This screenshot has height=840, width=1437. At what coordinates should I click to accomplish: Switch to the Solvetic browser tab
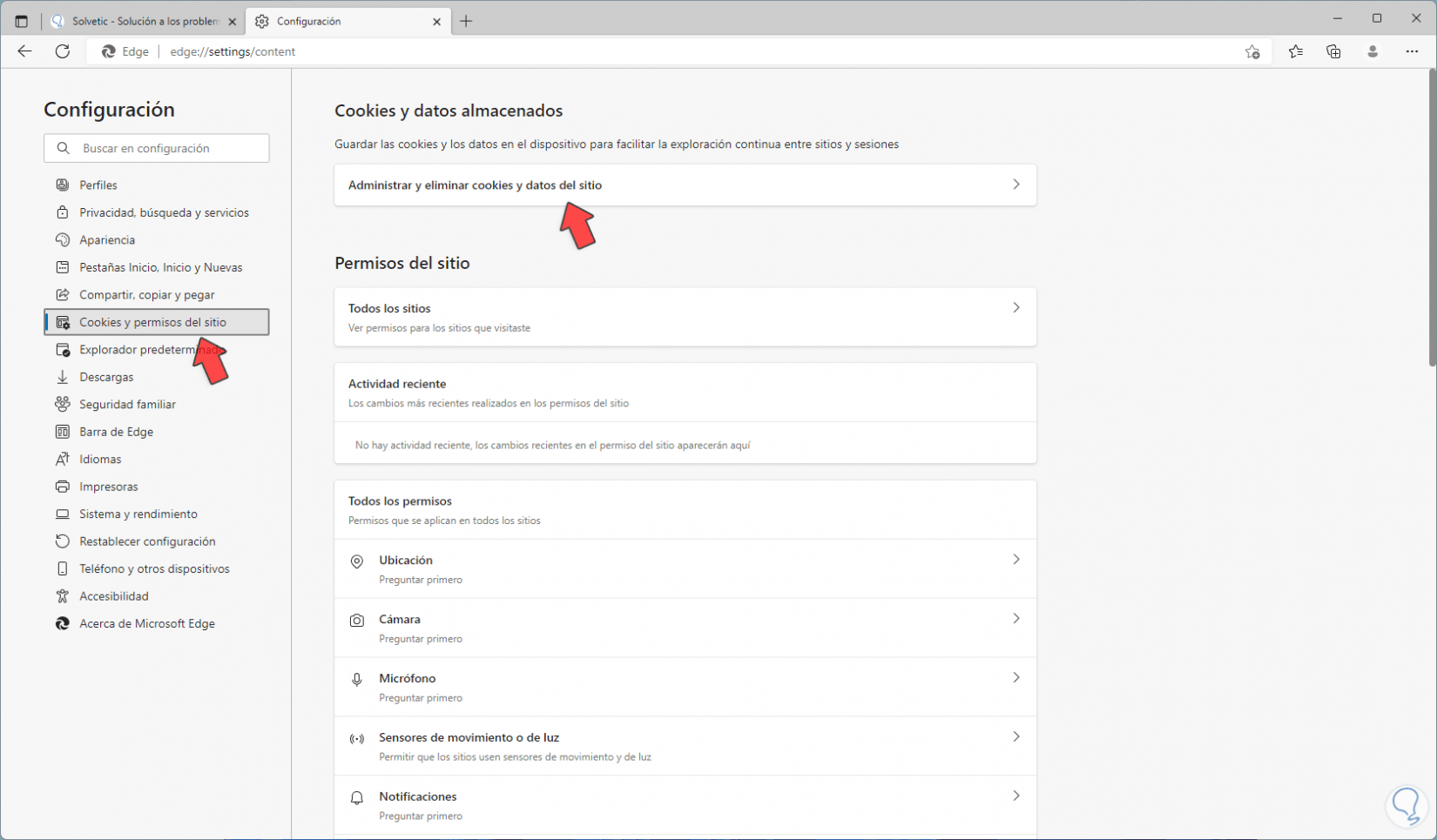(x=144, y=21)
